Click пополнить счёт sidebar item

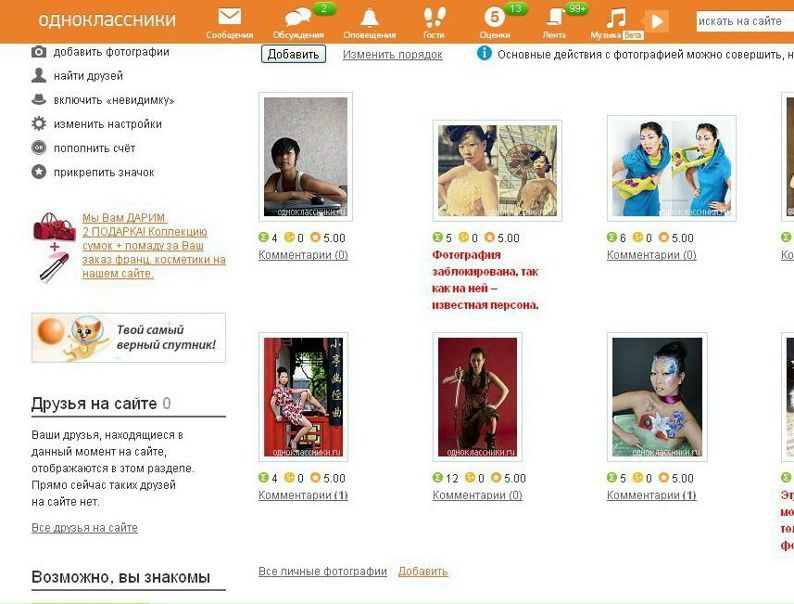94,148
